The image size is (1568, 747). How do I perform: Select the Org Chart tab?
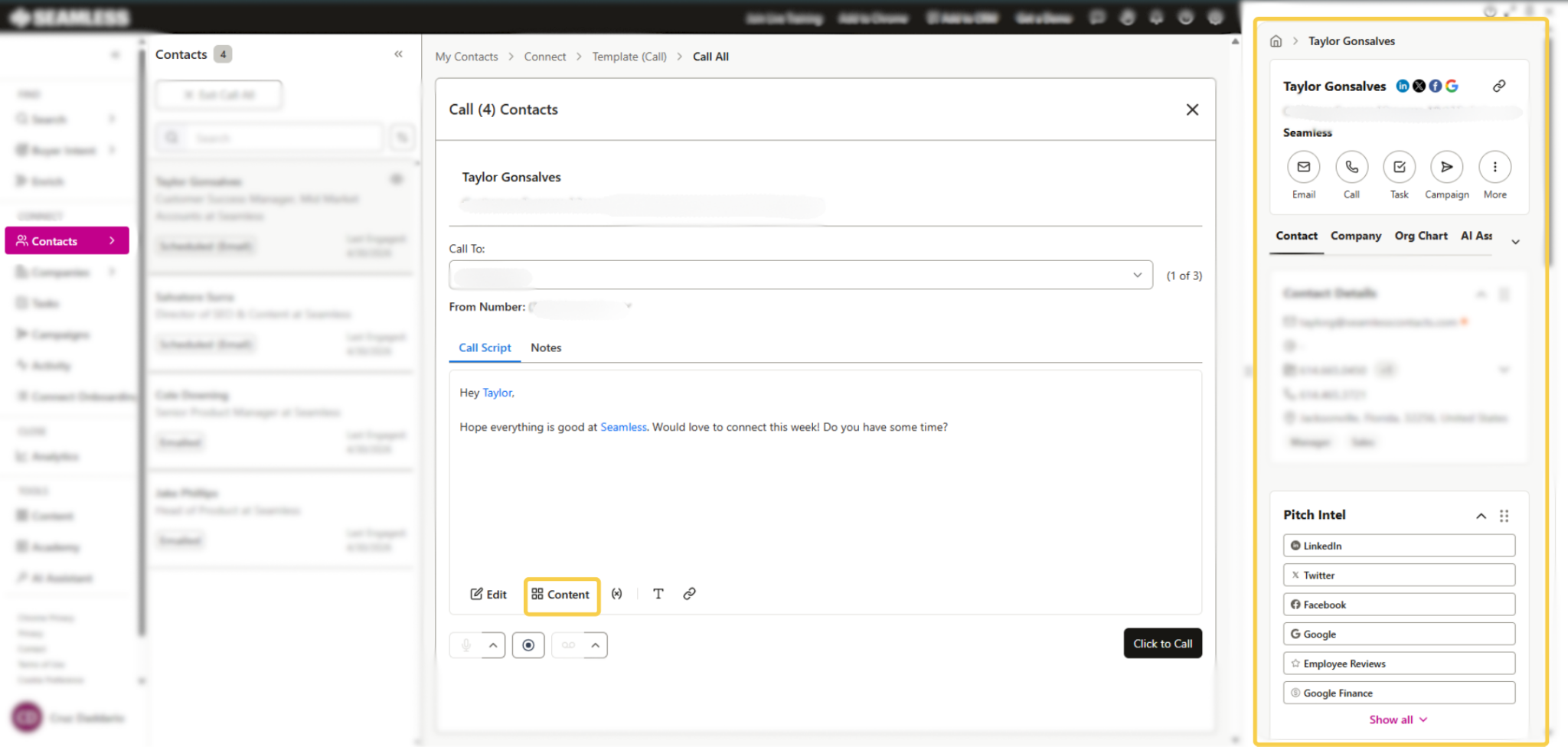(x=1421, y=236)
